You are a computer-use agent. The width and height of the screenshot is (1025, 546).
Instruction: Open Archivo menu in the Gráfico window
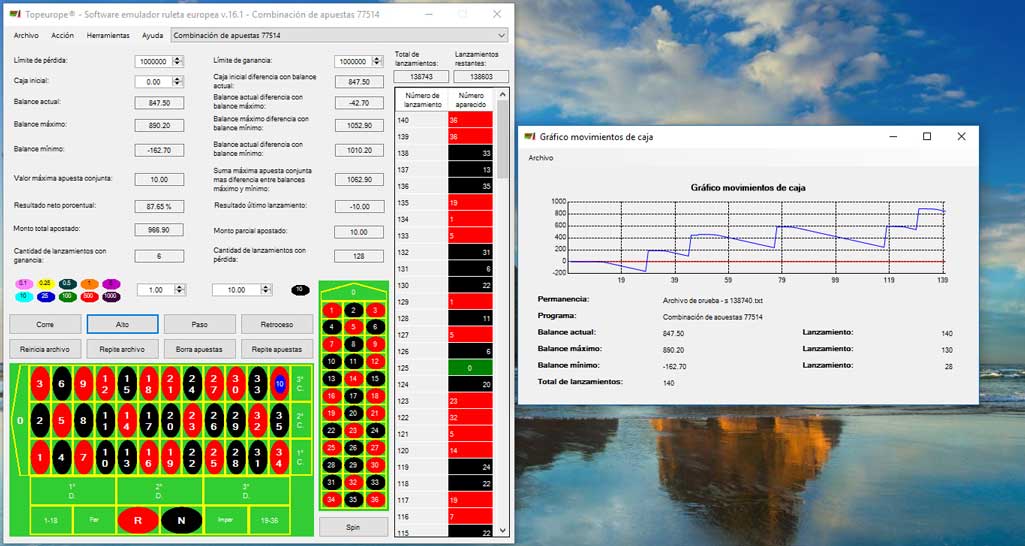(x=540, y=157)
